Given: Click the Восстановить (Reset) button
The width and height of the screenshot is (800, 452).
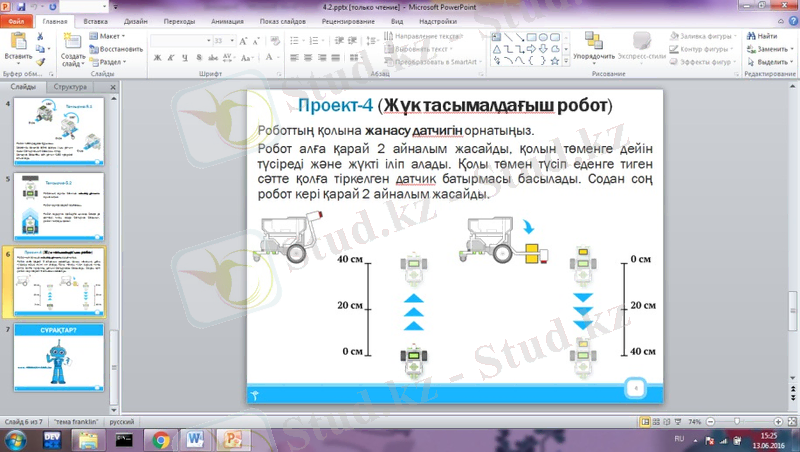Looking at the screenshot, I should 117,48.
